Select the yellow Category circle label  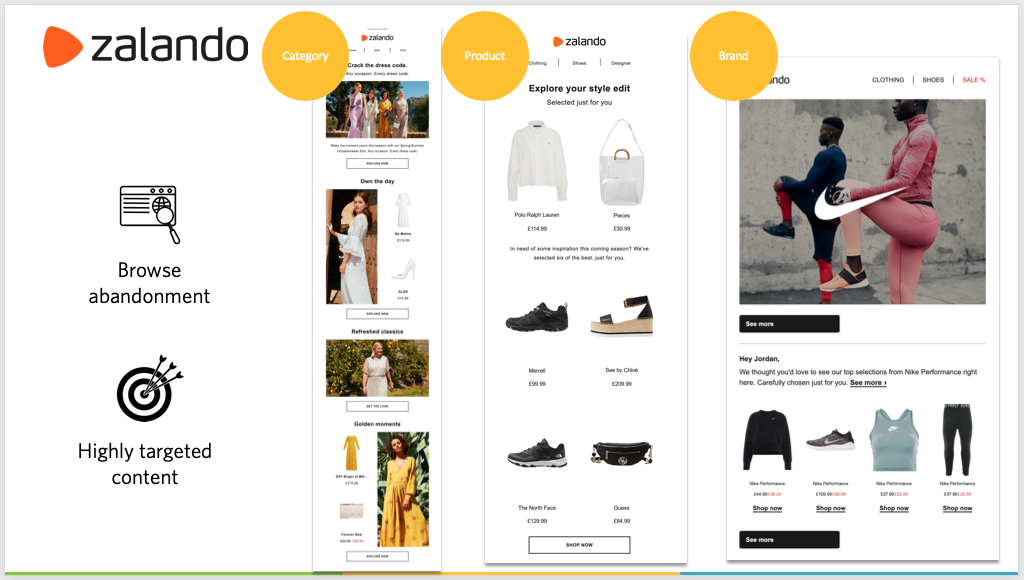click(306, 56)
